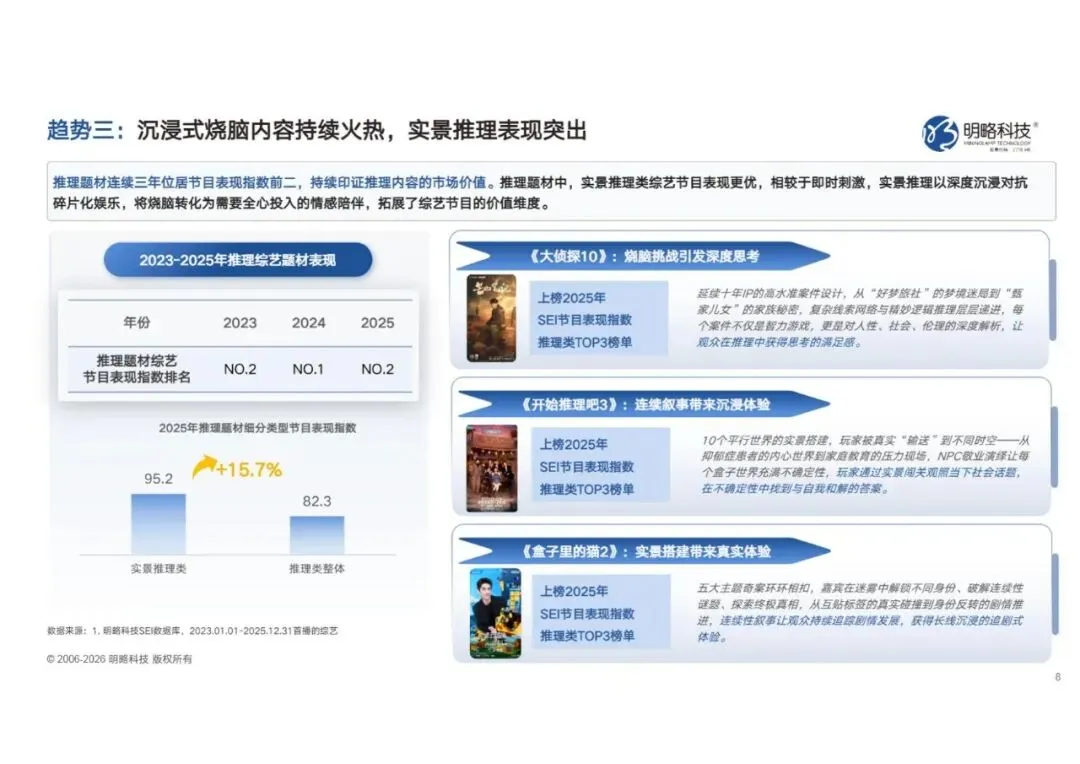Screen dimensions: 1080x764
Task: Click the description starting 五大主题奇案
Action: (x=860, y=612)
